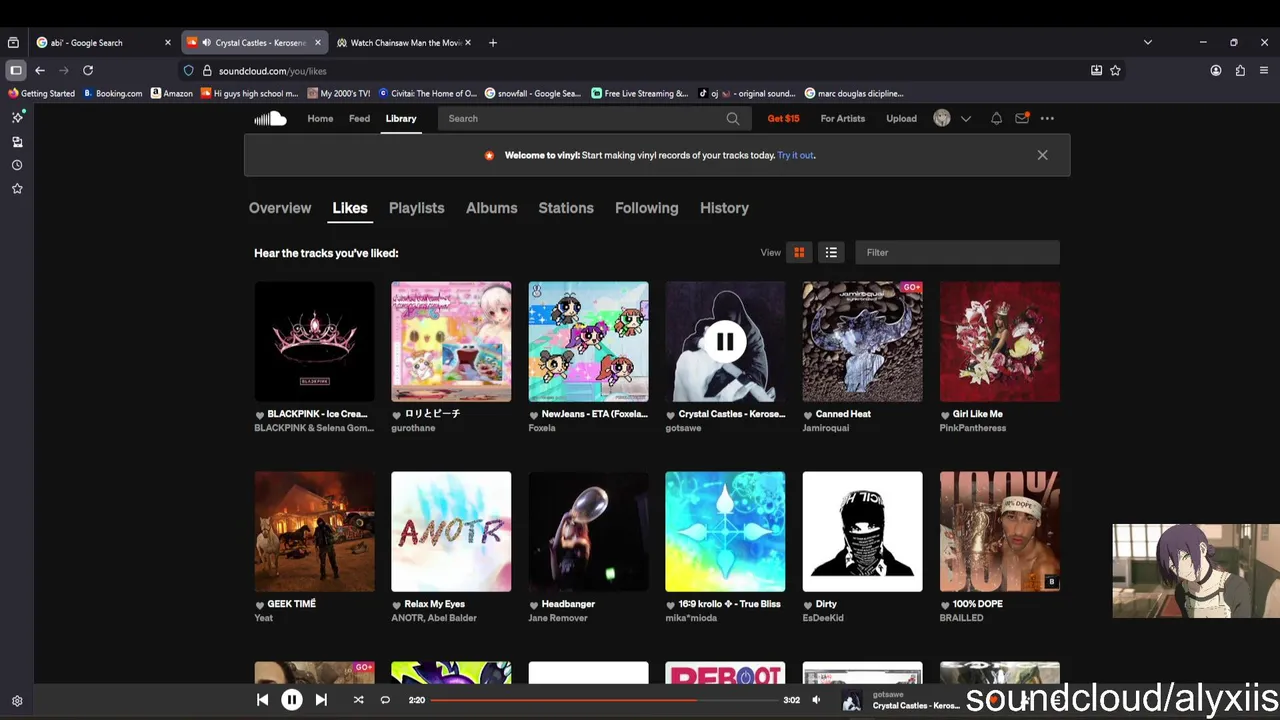Seek on the track progress bar
1280x720 pixels.
[606, 700]
